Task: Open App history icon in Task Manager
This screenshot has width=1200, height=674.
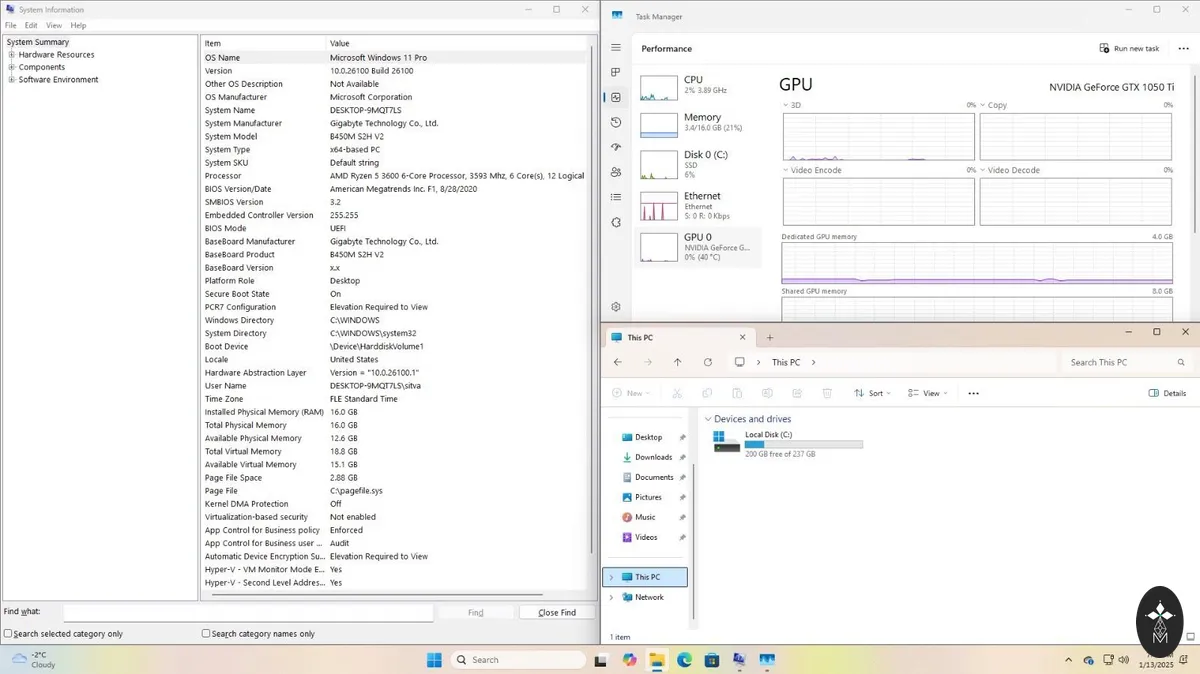Action: coord(616,122)
